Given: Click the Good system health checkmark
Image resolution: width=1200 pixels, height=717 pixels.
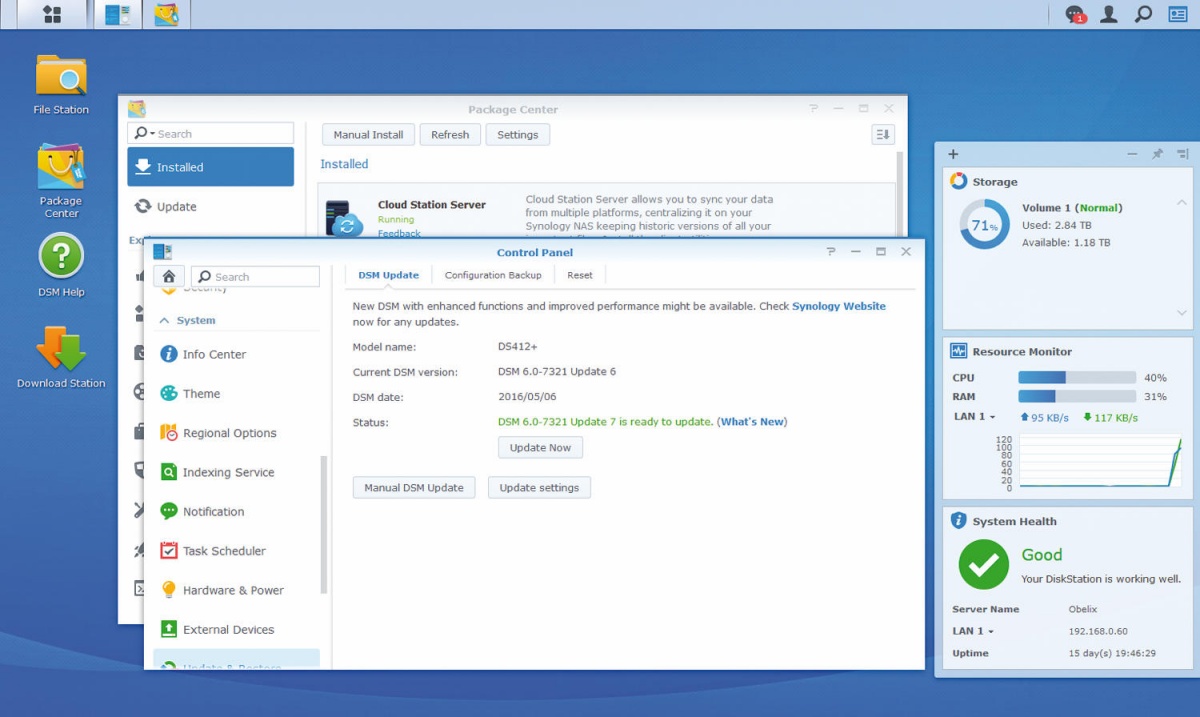Looking at the screenshot, I should [983, 565].
